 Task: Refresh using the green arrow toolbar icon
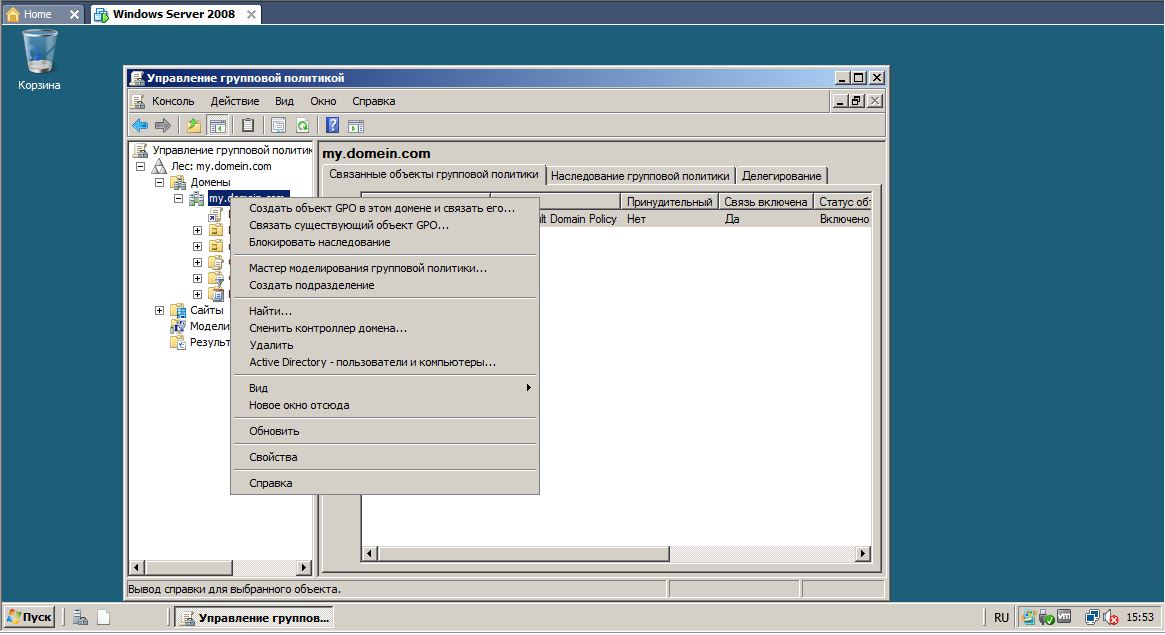pyautogui.click(x=302, y=126)
